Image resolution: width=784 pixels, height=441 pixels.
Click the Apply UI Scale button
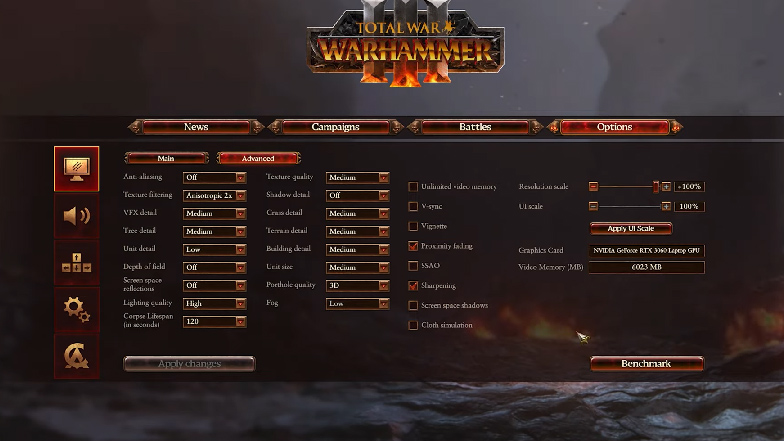click(x=630, y=228)
